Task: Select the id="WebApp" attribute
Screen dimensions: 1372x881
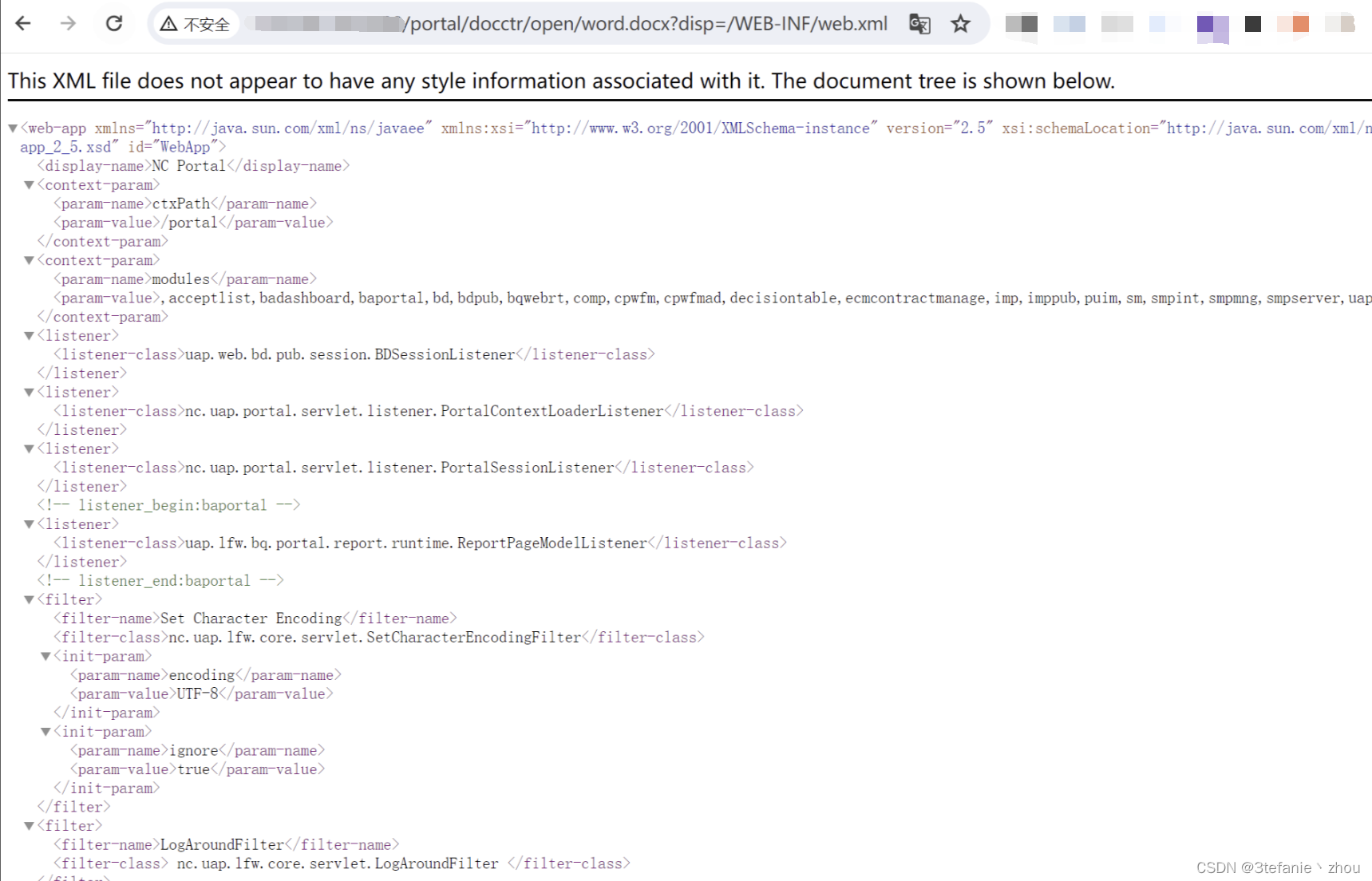Action: [x=173, y=147]
